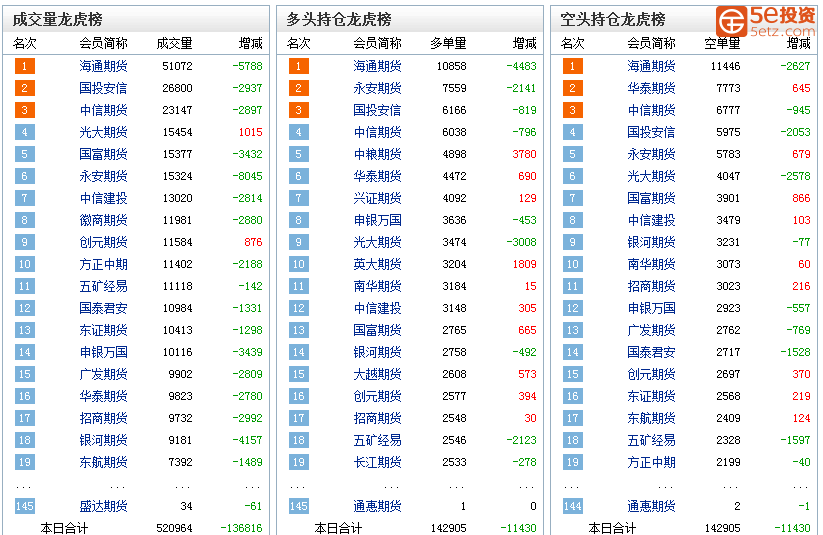Click 五矿经易 in the 成交量龙虎榜 table
This screenshot has width=823, height=535.
[x=103, y=286]
